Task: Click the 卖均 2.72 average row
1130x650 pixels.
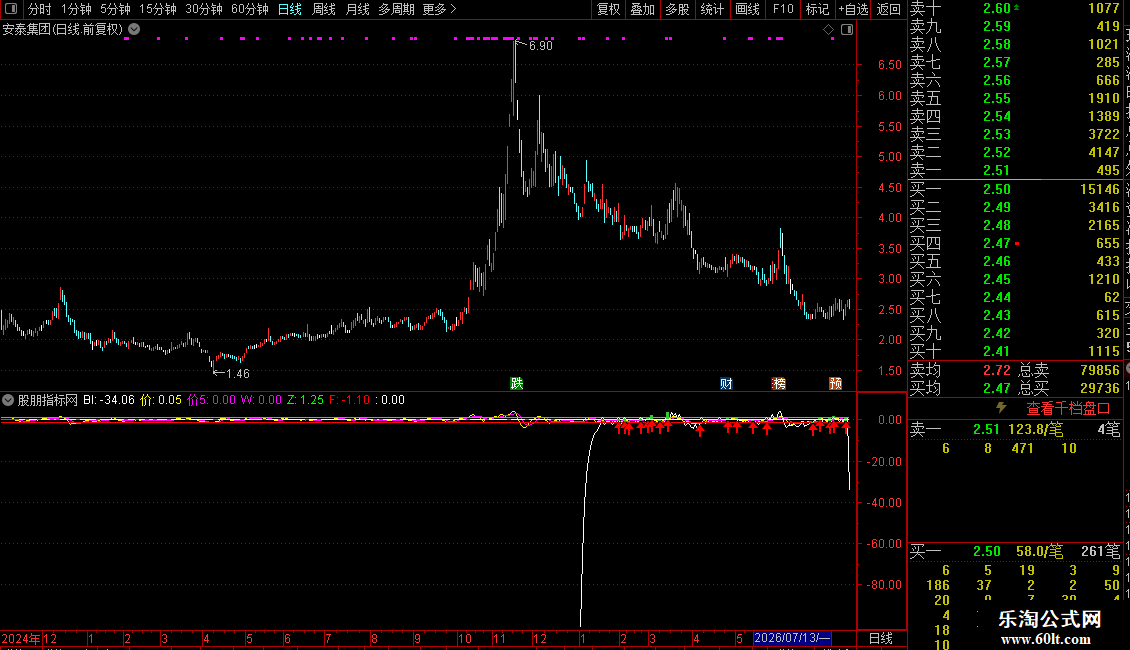Action: click(x=961, y=370)
